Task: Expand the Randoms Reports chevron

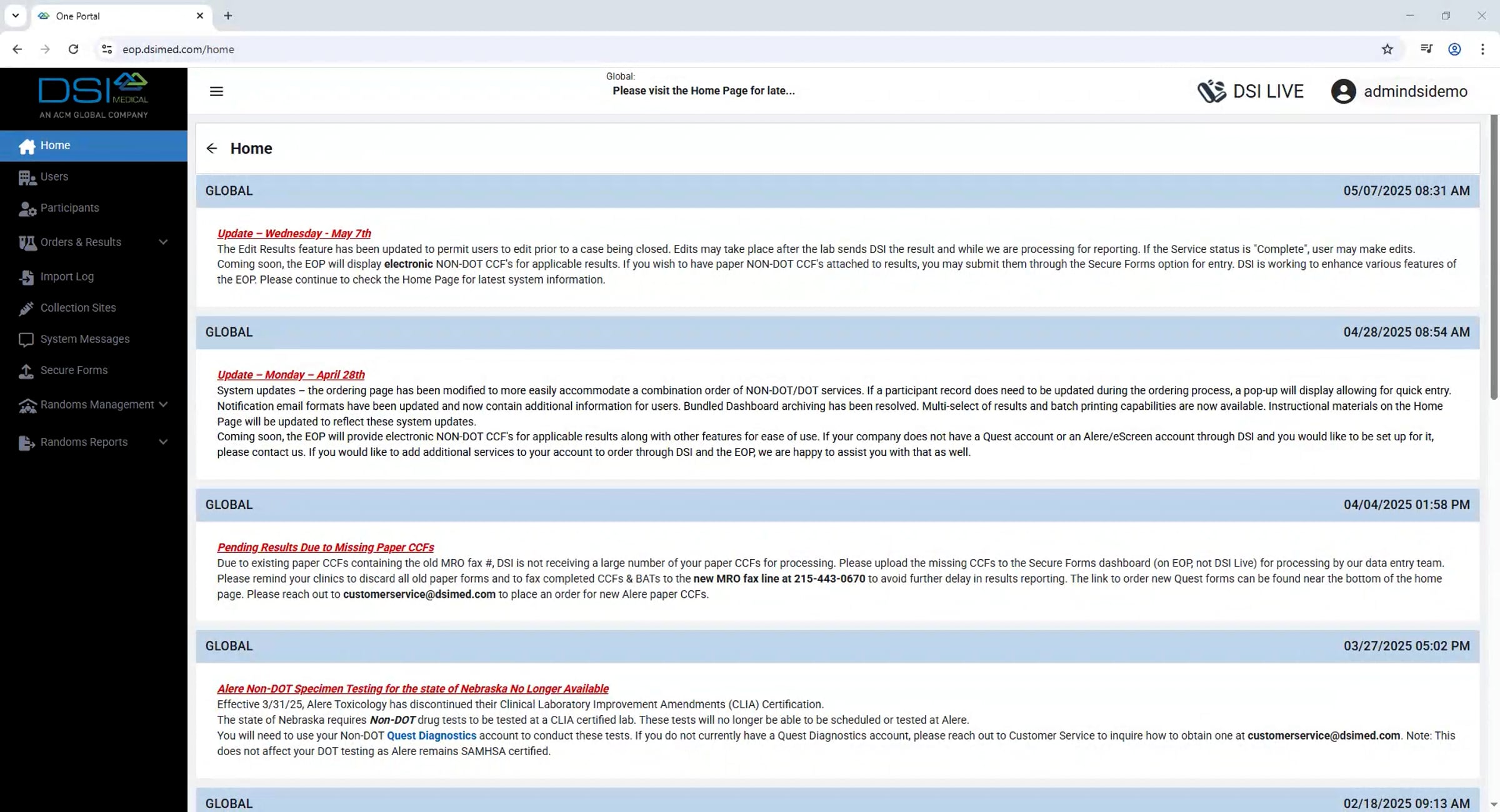Action: (163, 442)
